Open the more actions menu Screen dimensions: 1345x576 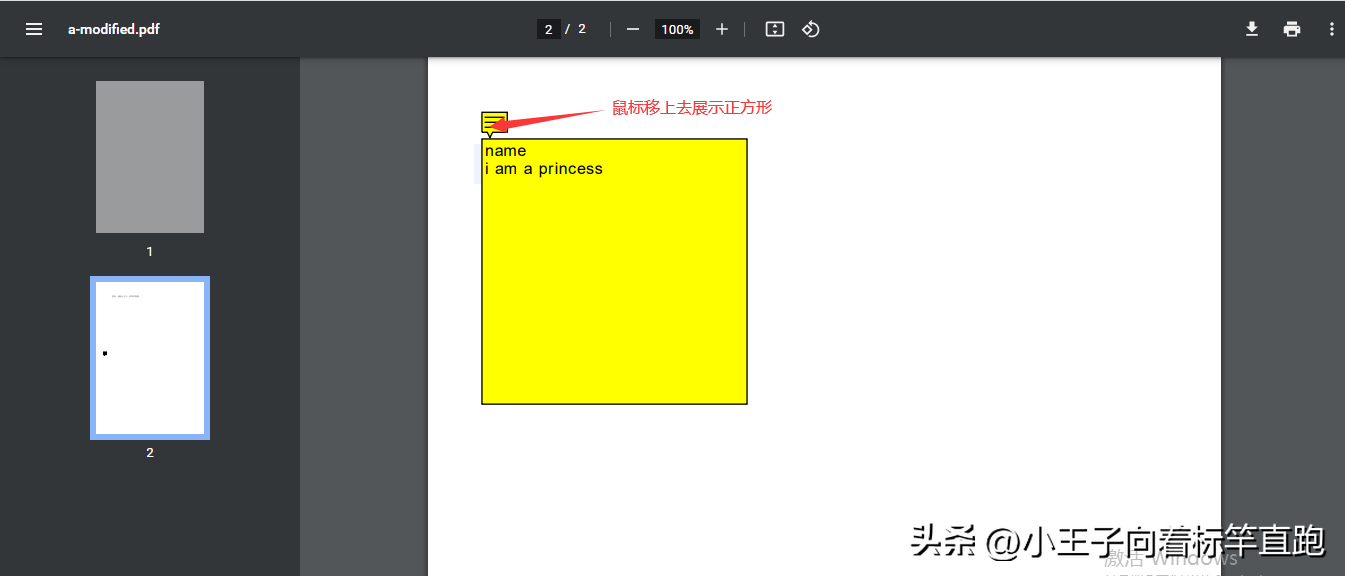[x=1332, y=29]
